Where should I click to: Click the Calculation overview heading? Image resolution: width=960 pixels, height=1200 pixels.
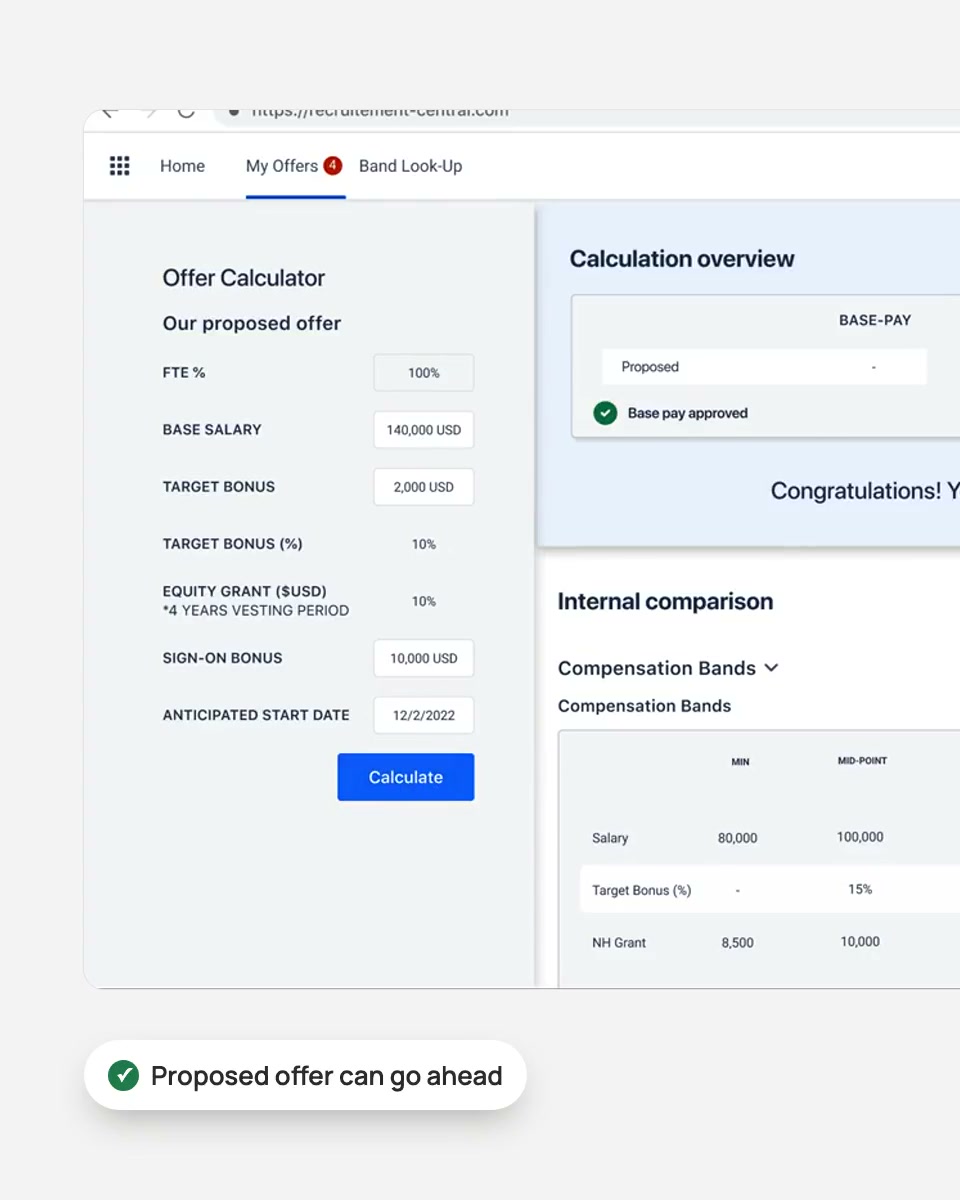(x=682, y=259)
